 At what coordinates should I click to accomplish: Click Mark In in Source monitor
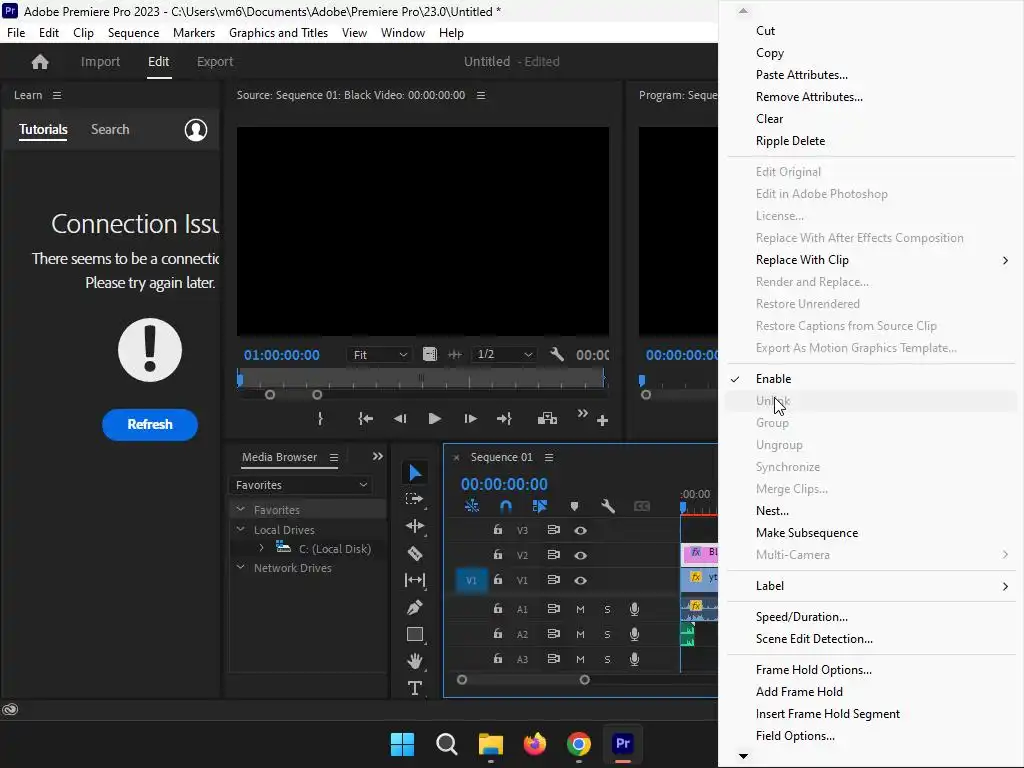[320, 419]
